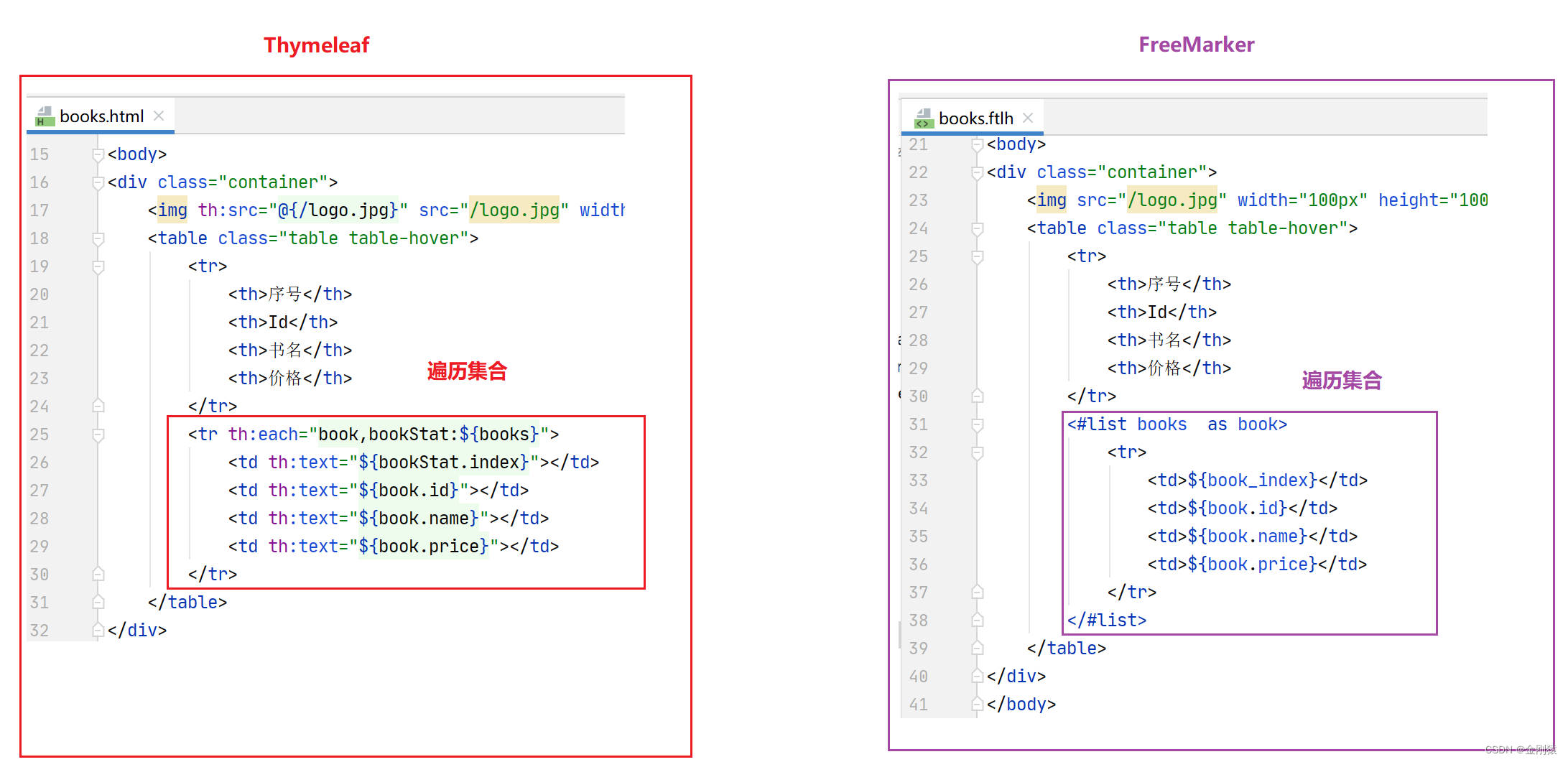This screenshot has height=762, width=1568.
Task: Click fold end marker at line 40 in books.ftlh
Action: [977, 677]
